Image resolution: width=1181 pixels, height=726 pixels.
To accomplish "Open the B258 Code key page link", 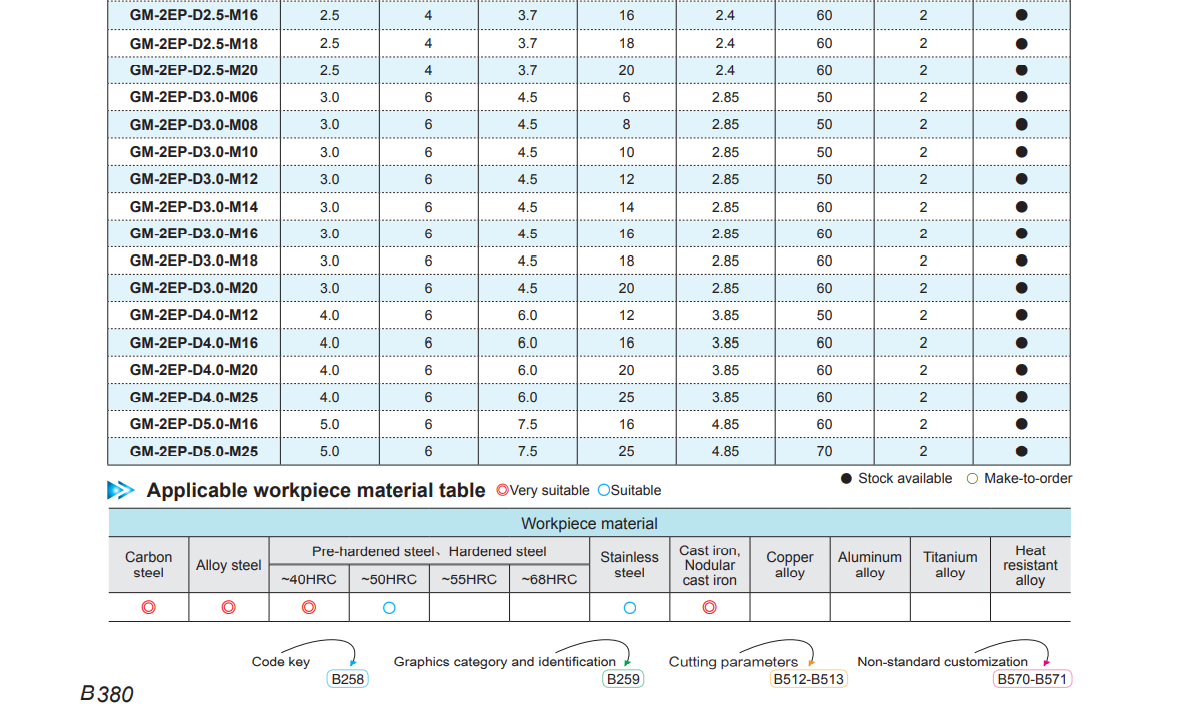I will point(348,679).
